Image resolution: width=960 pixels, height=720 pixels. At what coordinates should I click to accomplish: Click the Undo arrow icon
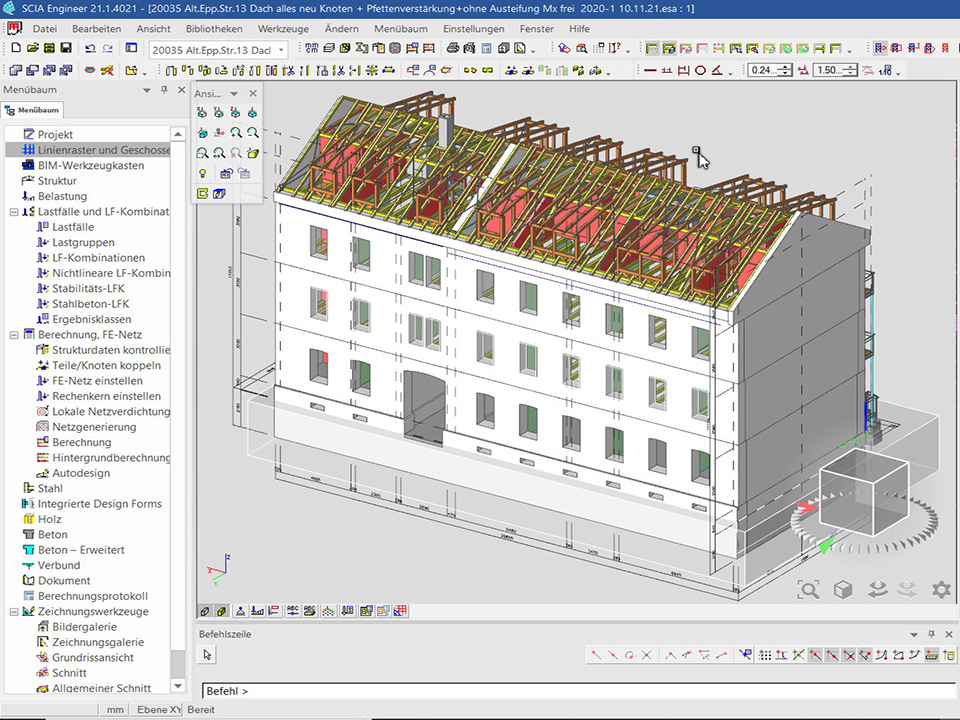point(91,49)
